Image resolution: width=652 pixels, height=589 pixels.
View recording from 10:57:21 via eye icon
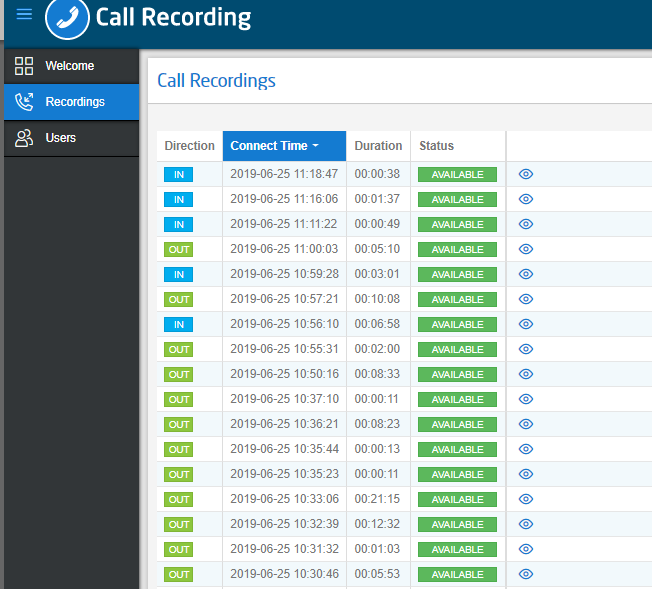pos(526,299)
